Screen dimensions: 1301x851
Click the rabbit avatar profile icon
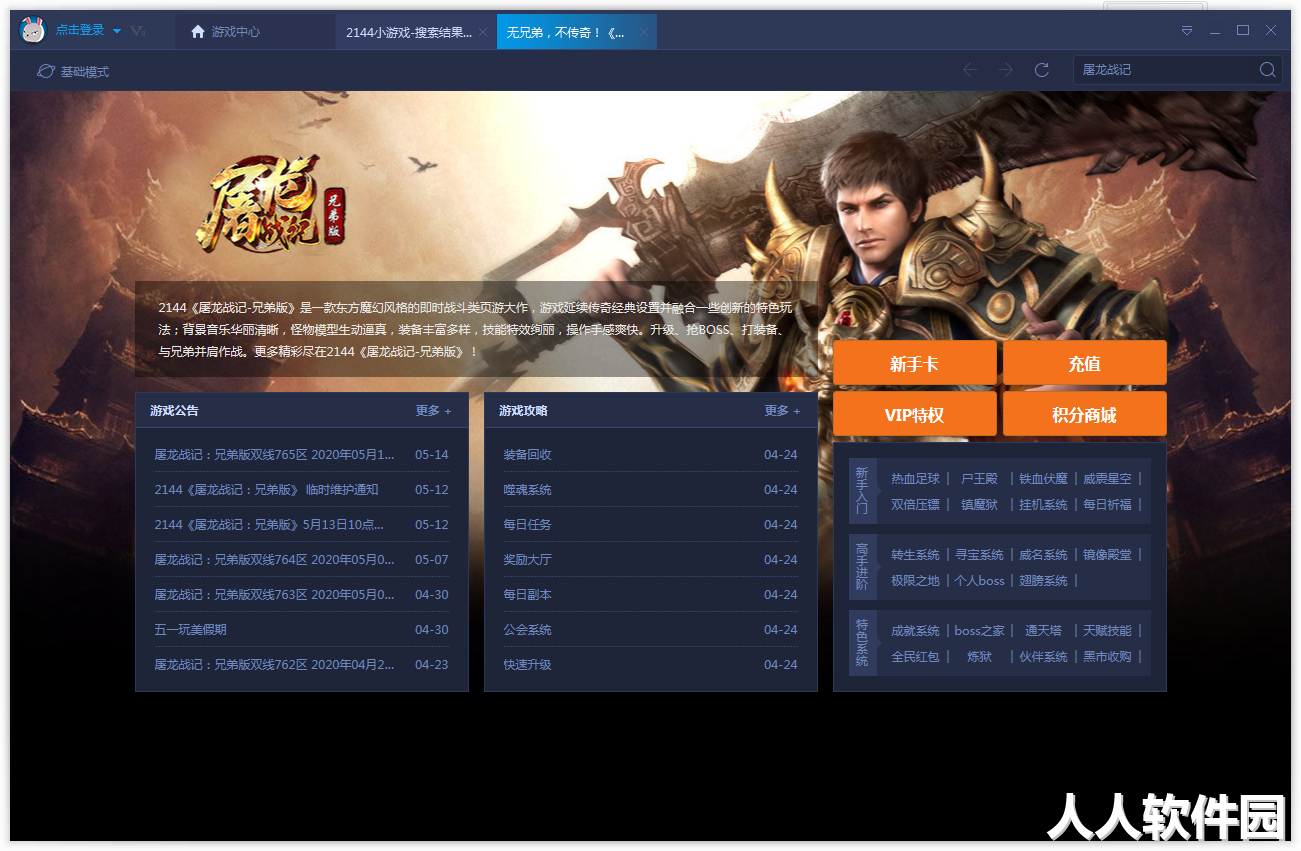point(33,31)
